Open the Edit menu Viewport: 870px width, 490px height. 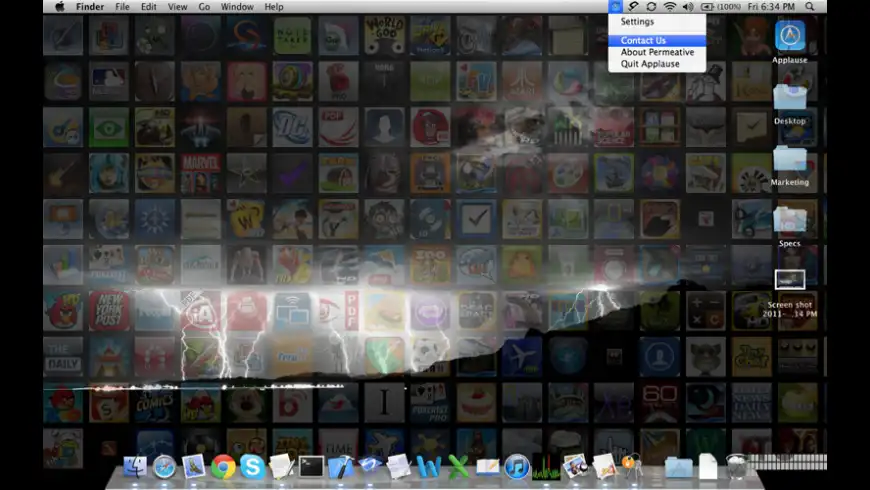(x=148, y=7)
